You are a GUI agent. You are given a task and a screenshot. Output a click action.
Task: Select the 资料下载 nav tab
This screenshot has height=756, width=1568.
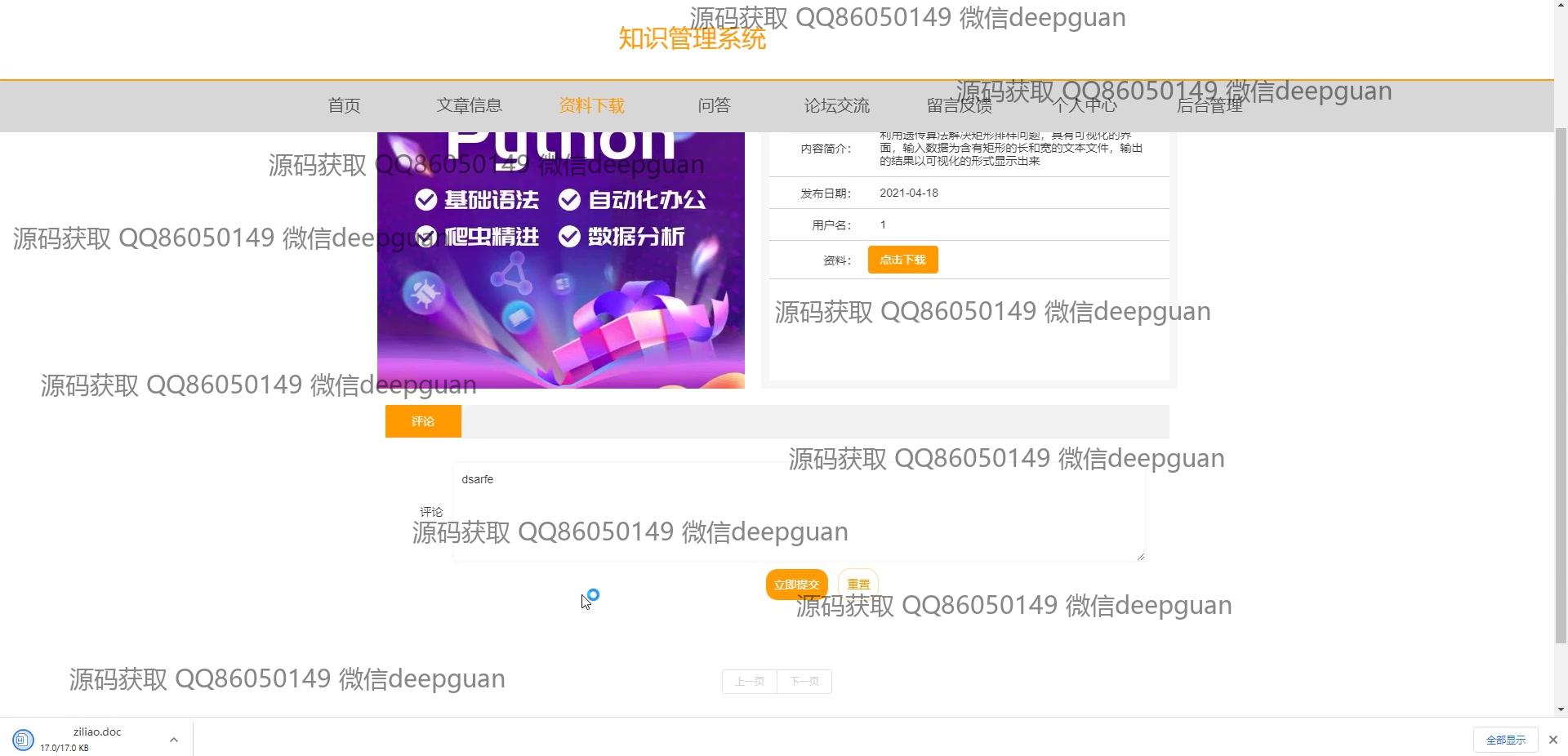click(x=591, y=105)
